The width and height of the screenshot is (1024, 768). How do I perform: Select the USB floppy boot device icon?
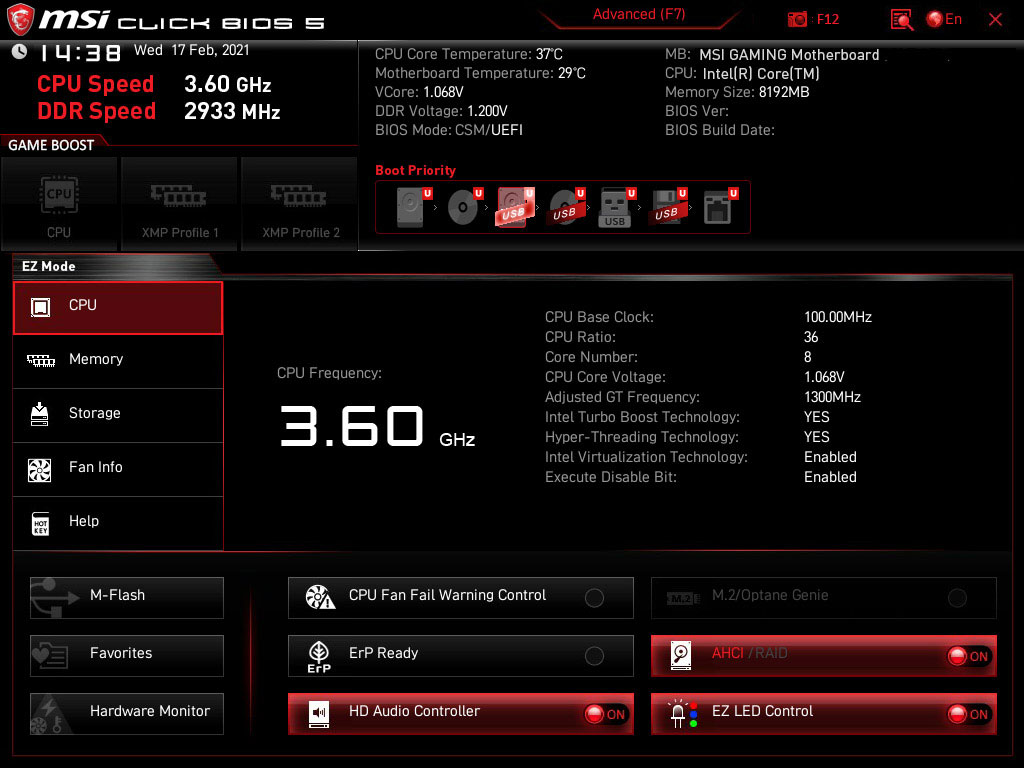tap(667, 207)
